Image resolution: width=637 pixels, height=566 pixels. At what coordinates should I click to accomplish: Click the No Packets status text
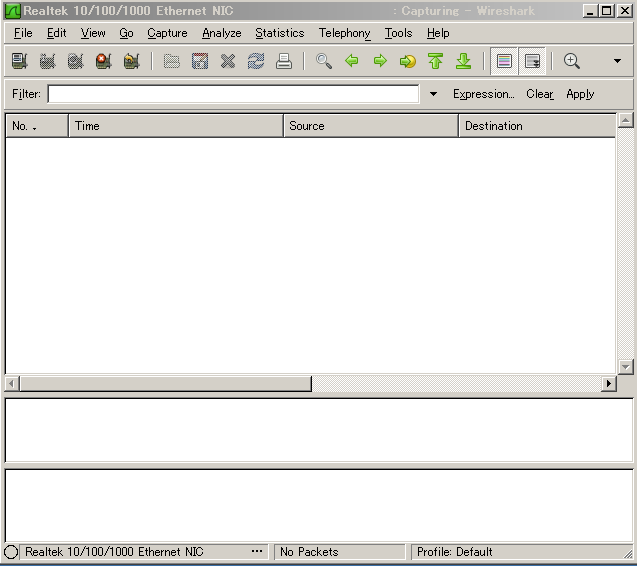click(x=309, y=552)
